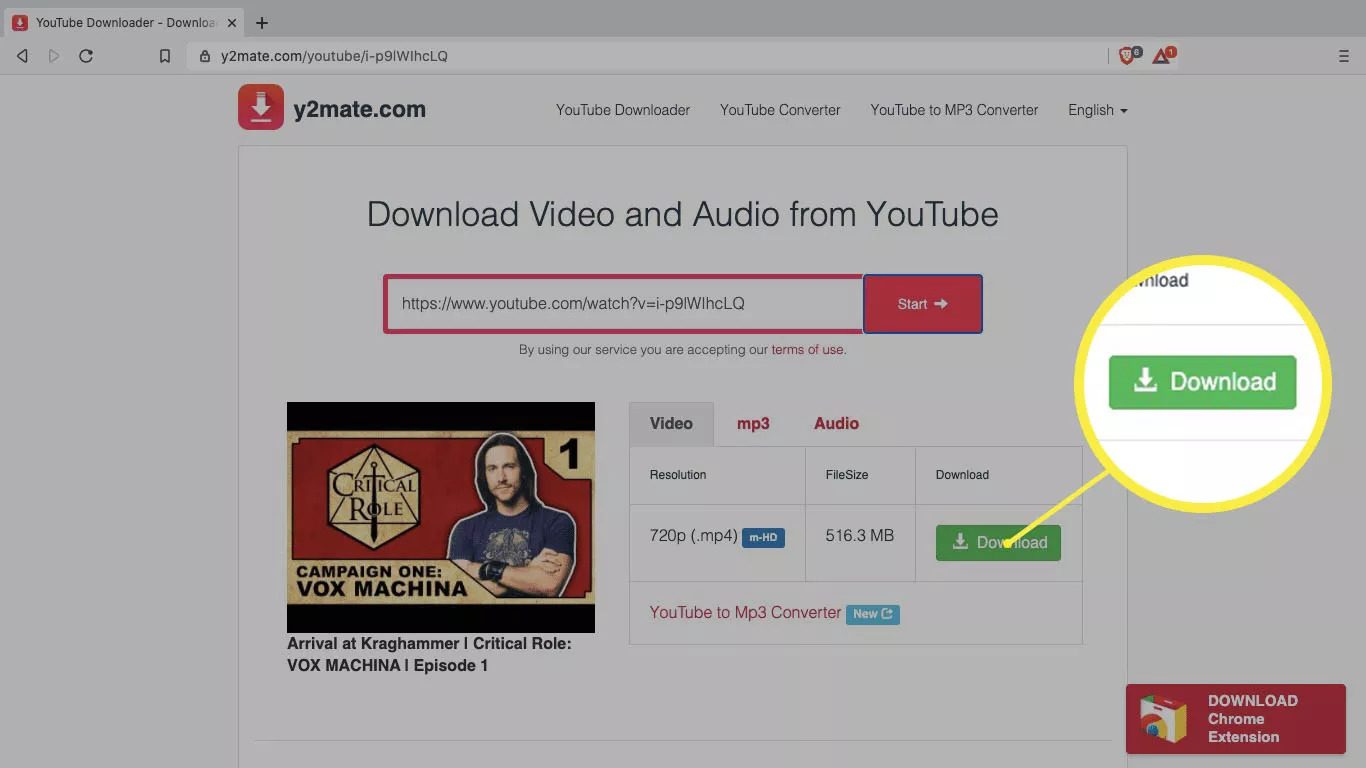Select the Video tab
Viewport: 1366px width, 768px height.
coord(671,423)
